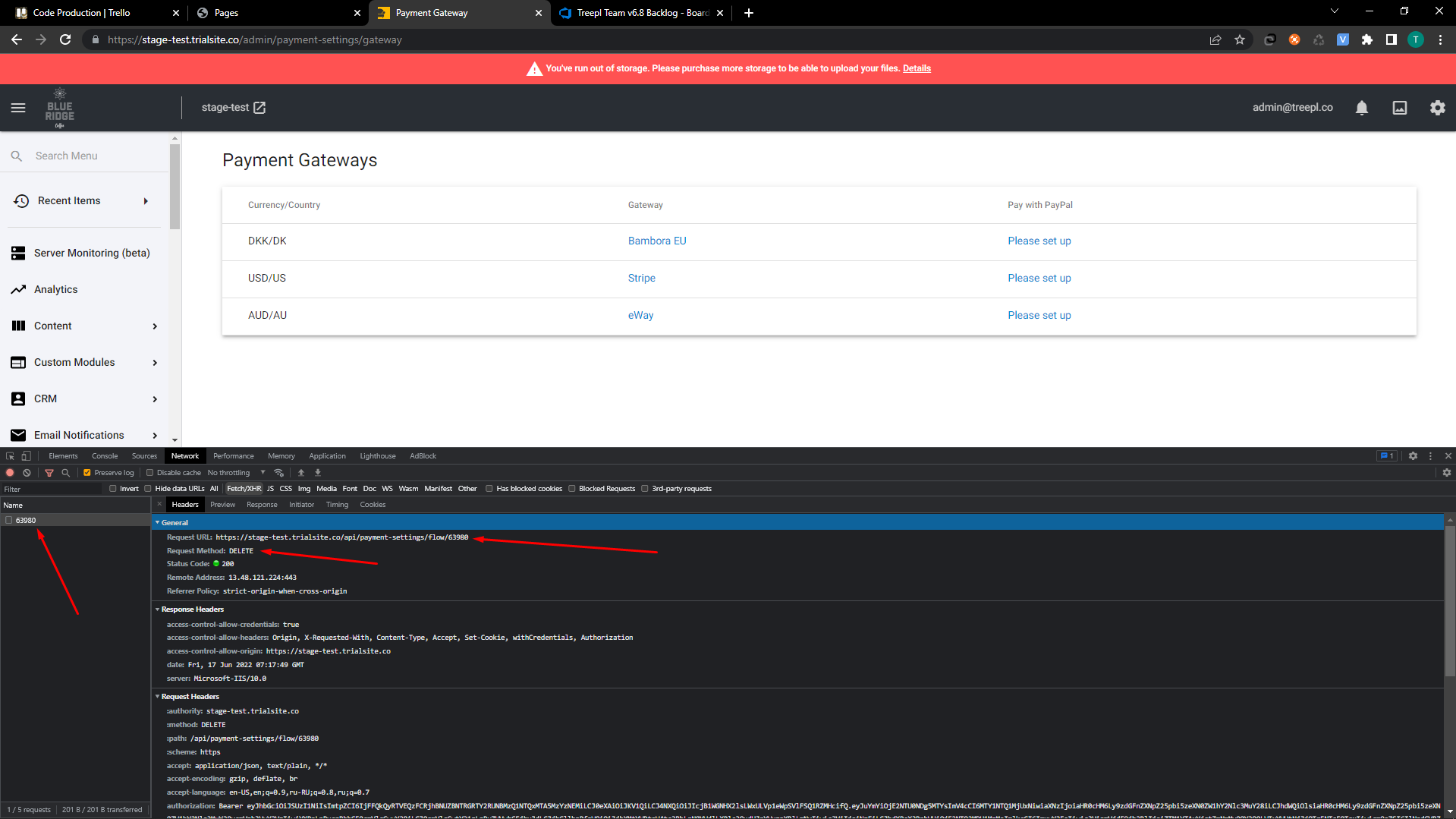Viewport: 1456px width, 819px height.
Task: Switch to the Elements tab
Action: (63, 456)
